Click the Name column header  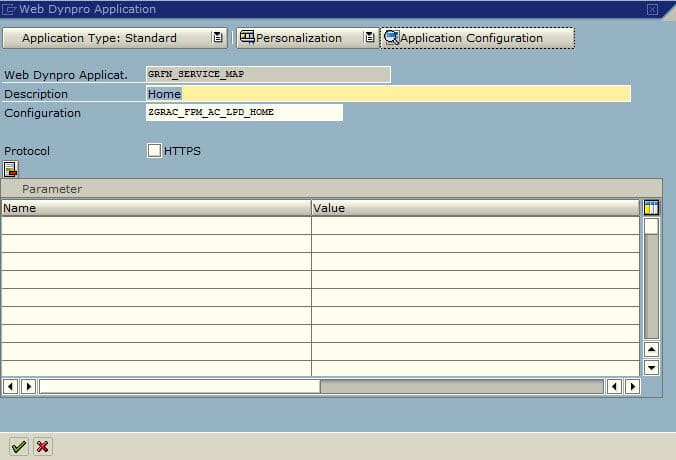(x=156, y=208)
